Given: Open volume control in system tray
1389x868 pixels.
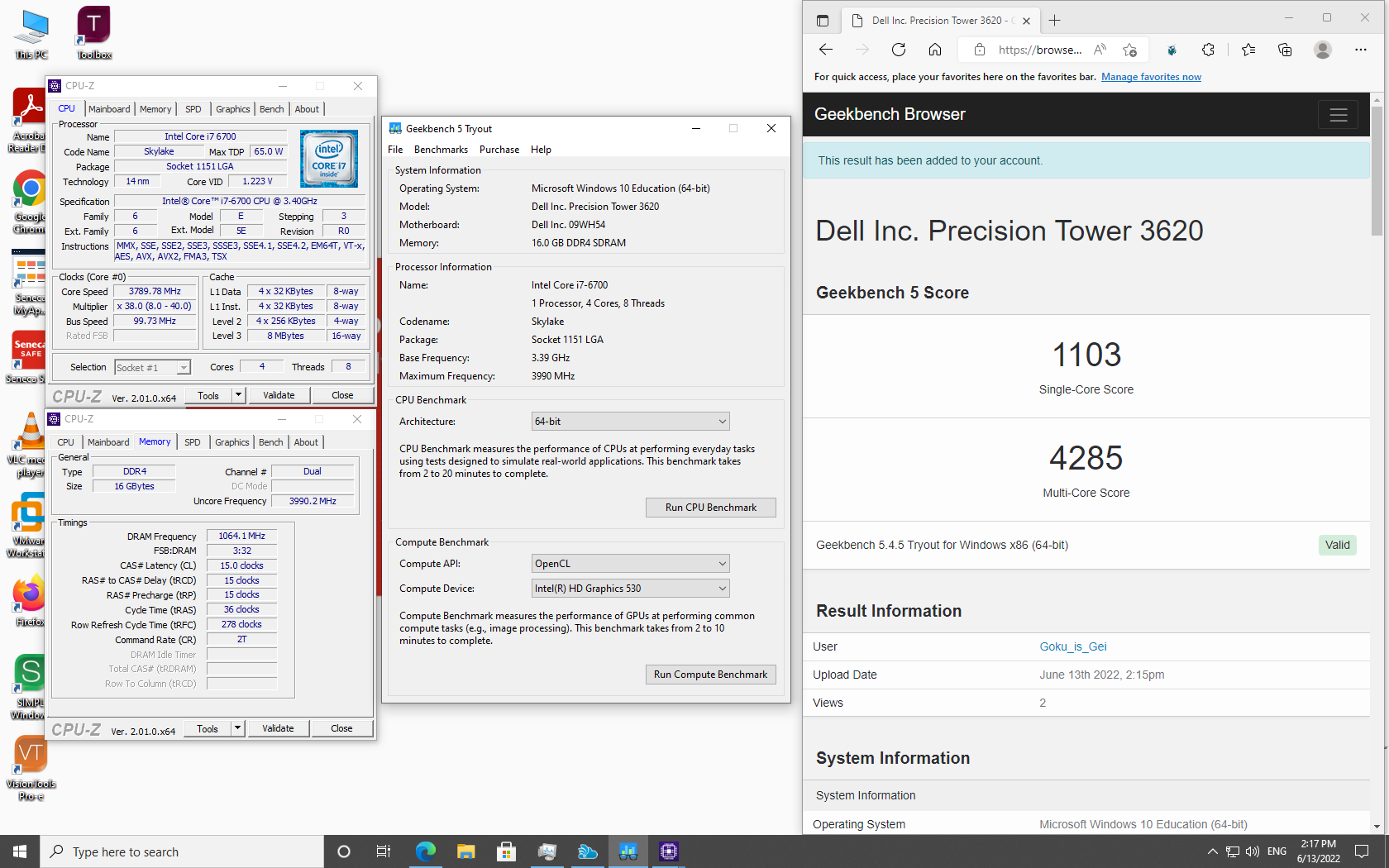Looking at the screenshot, I should pos(1252,851).
